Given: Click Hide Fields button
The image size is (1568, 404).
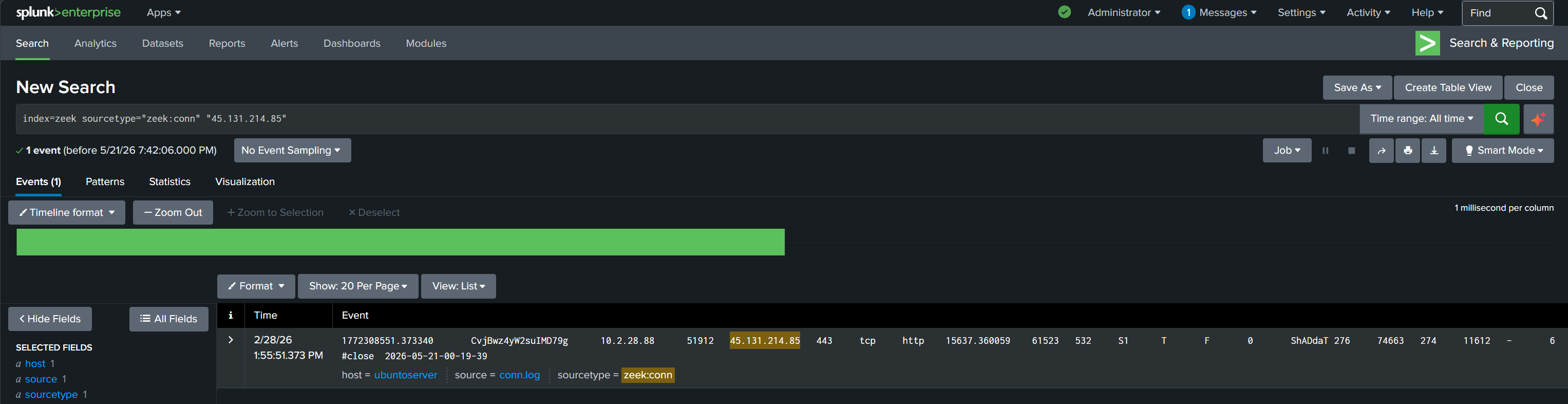Looking at the screenshot, I should (50, 319).
